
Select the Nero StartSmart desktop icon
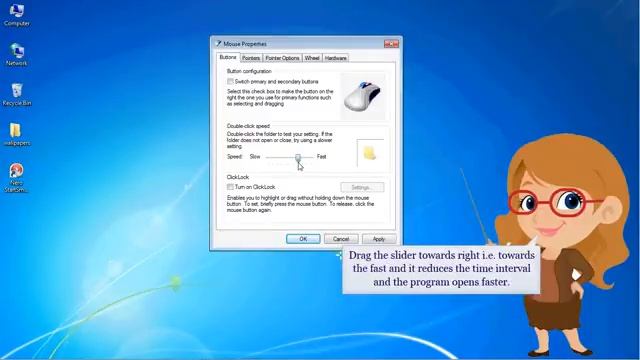point(16,178)
